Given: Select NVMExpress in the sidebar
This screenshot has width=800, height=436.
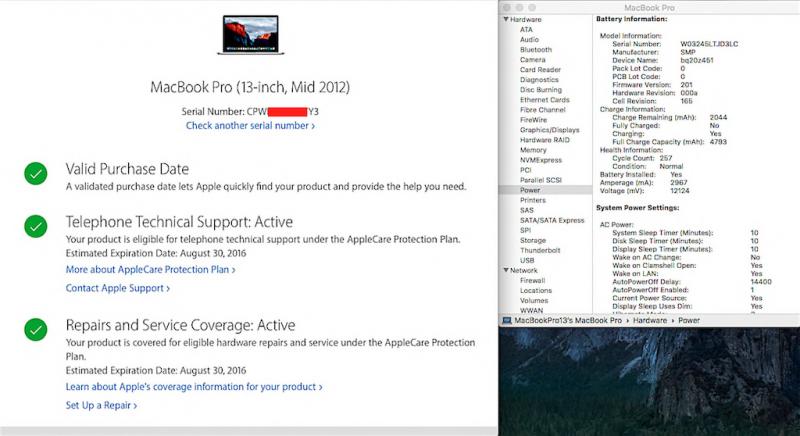Looking at the screenshot, I should (541, 160).
